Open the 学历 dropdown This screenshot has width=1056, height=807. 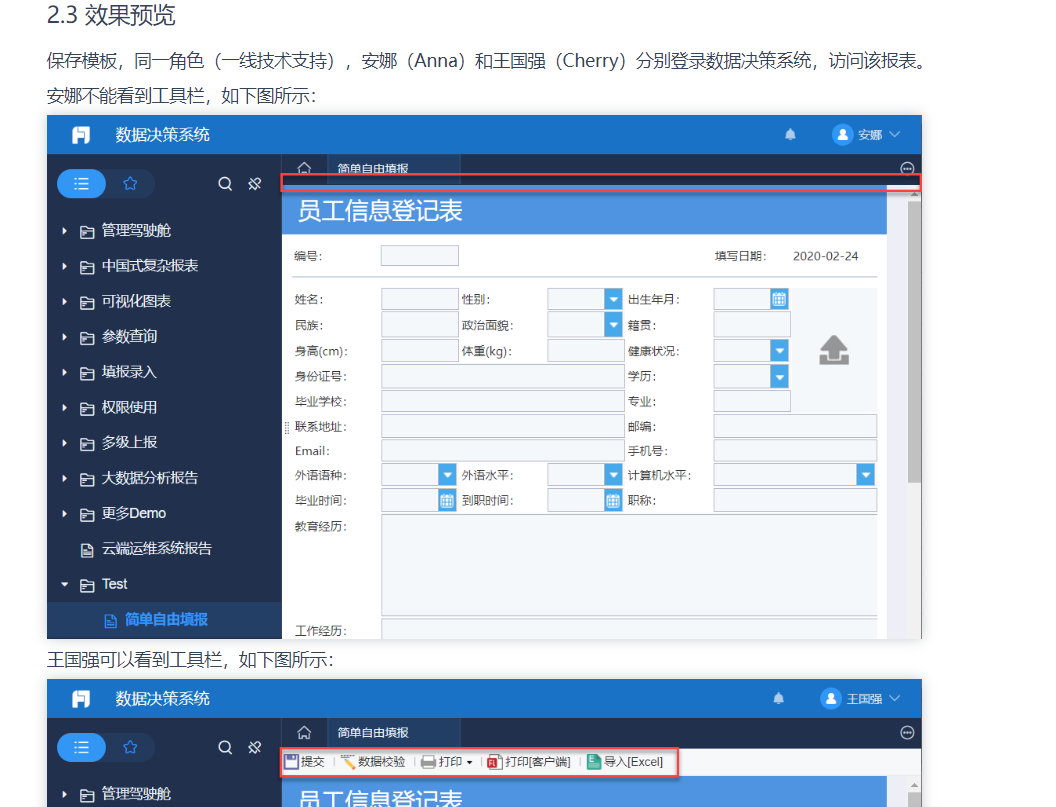point(779,376)
